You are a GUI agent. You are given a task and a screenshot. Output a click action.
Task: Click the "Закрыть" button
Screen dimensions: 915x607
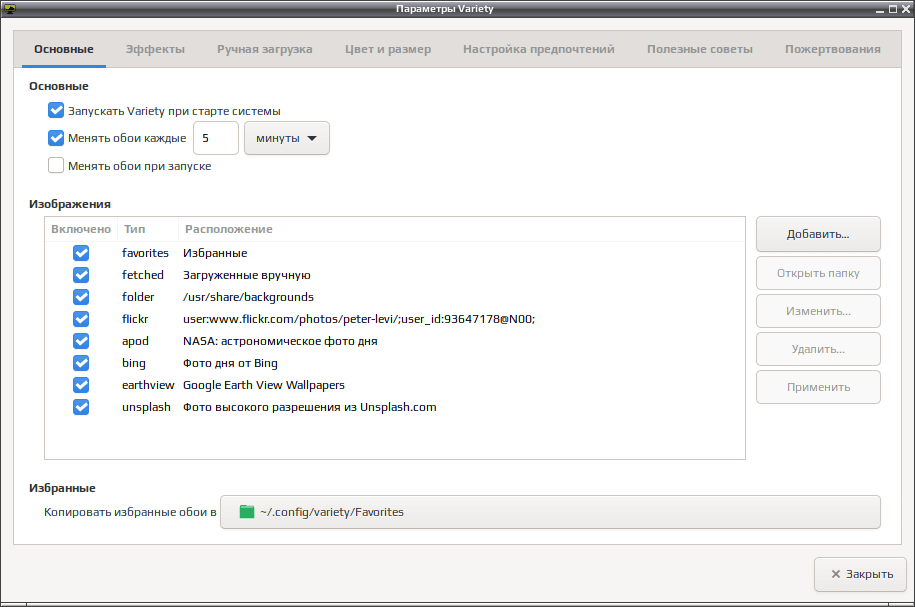(861, 574)
